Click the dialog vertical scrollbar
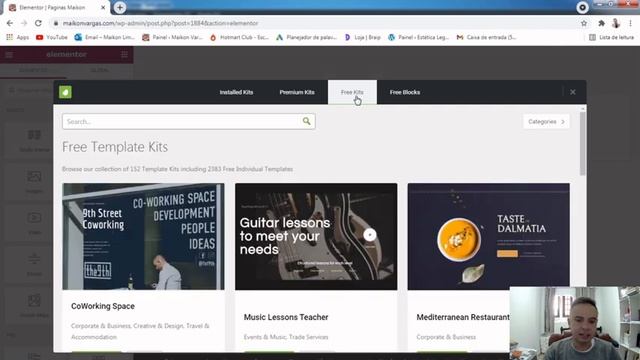Viewport: 640px width, 360px height. [582, 143]
